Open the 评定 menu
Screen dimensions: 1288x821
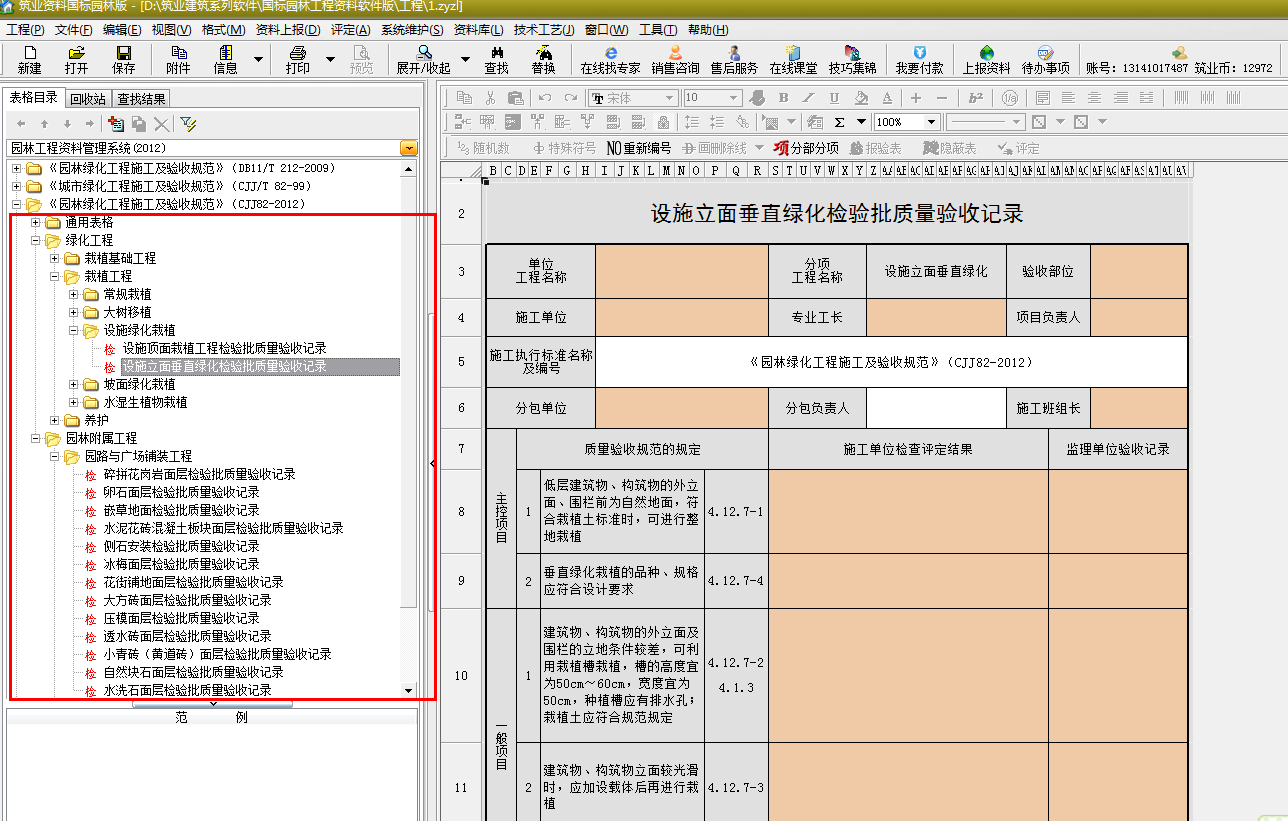(x=349, y=30)
